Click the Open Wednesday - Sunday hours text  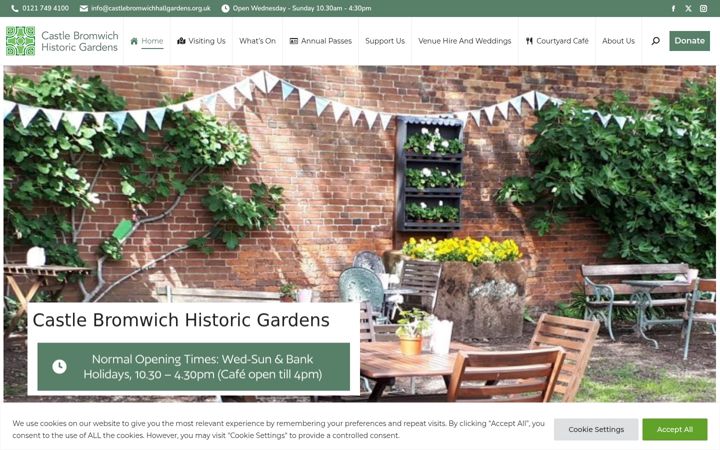[x=302, y=8]
